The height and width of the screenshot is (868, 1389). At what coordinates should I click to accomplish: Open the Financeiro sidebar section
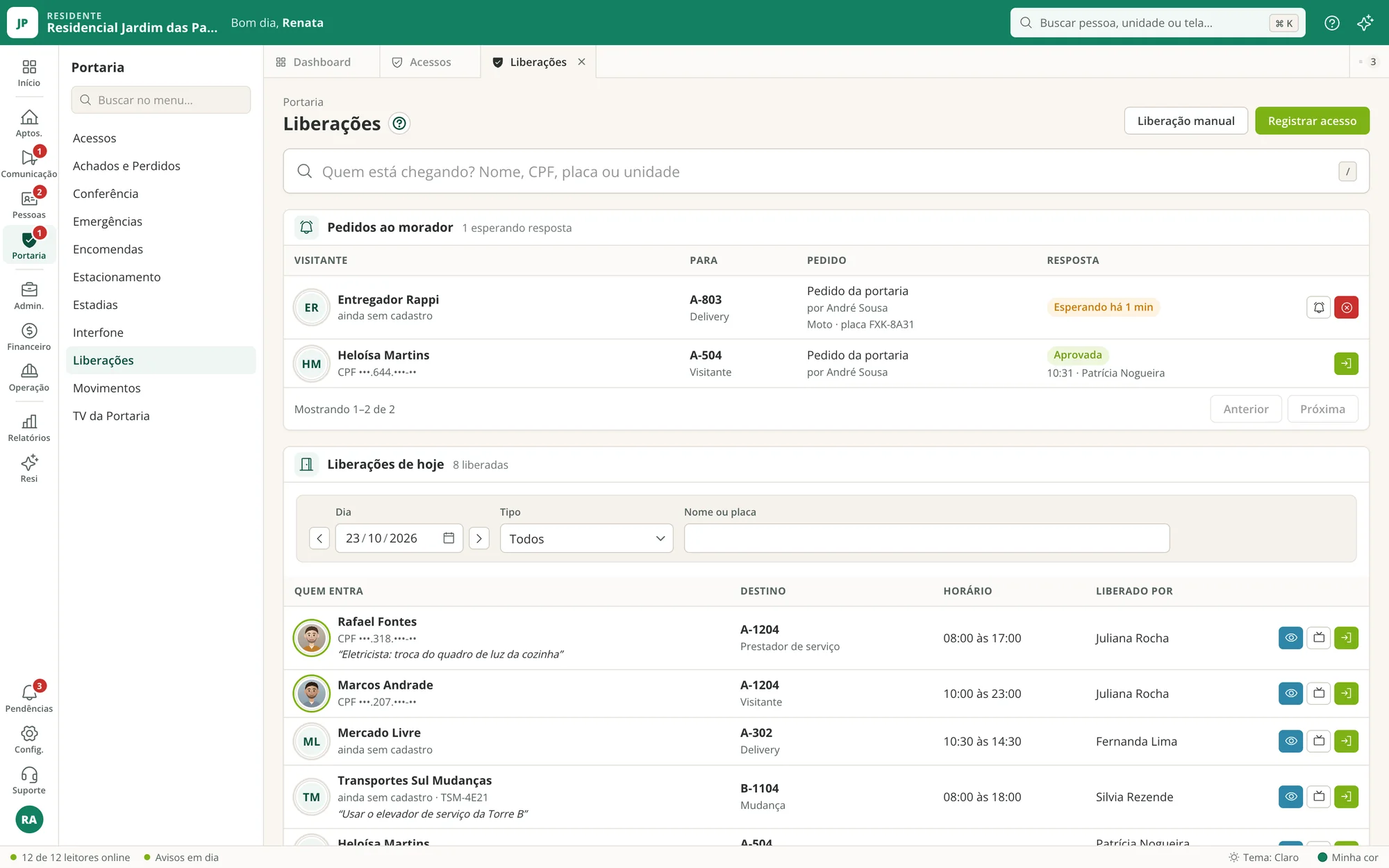(x=28, y=337)
